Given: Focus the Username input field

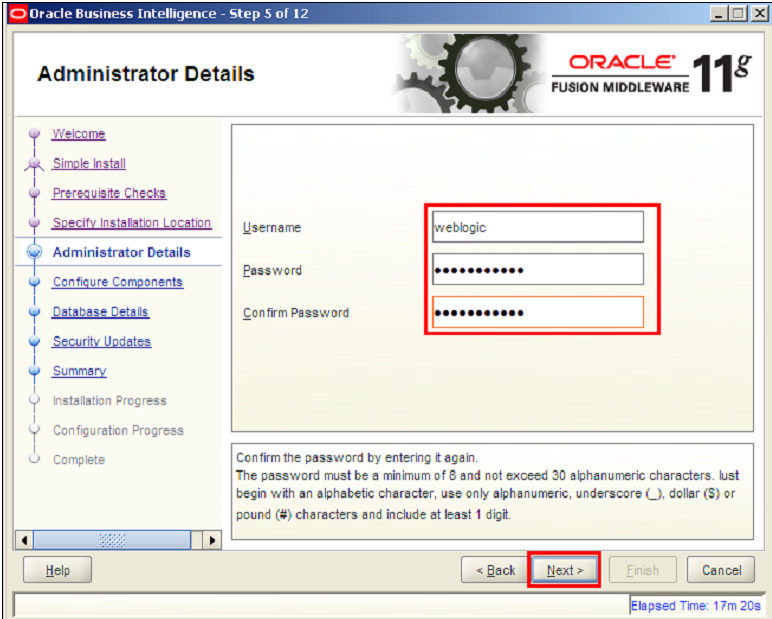Looking at the screenshot, I should pos(538,227).
